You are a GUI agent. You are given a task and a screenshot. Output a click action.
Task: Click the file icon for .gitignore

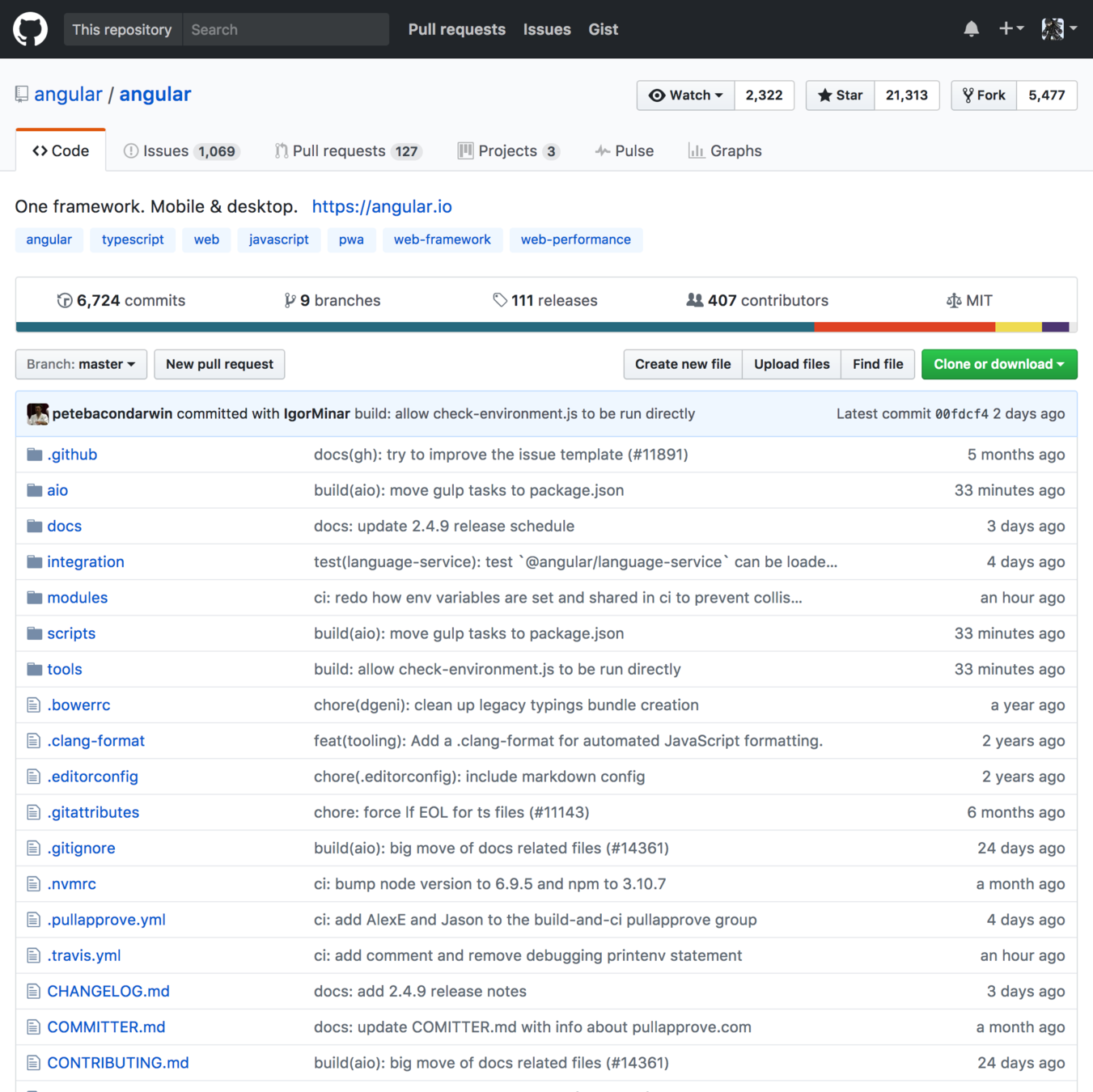tap(33, 848)
